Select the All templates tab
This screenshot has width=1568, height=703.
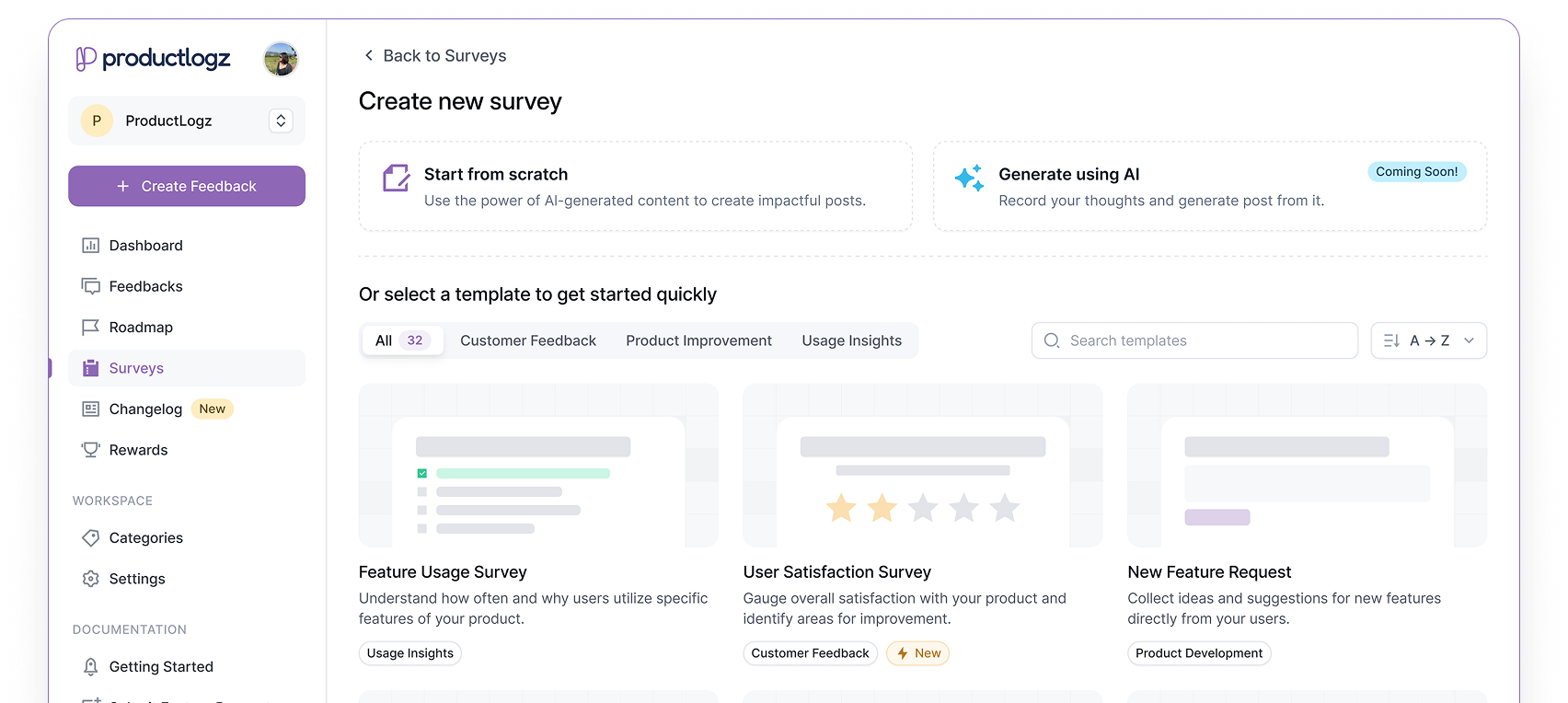402,340
